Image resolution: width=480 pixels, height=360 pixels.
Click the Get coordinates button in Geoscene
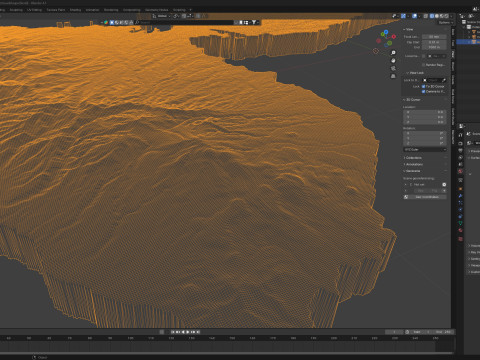[x=425, y=197]
